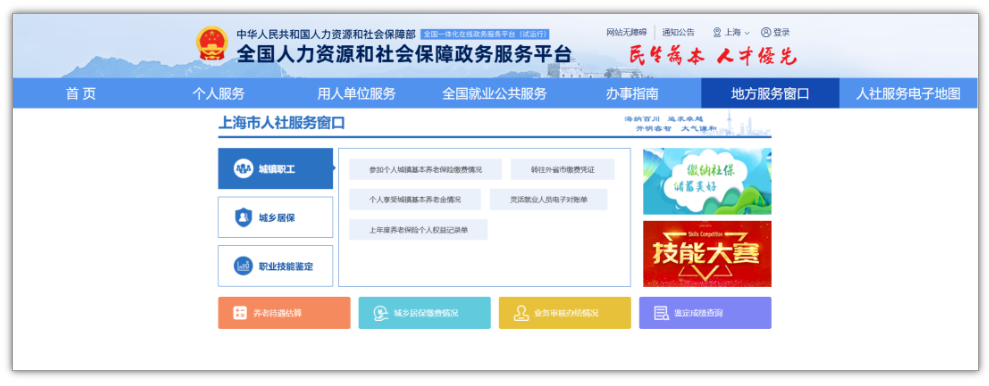The width and height of the screenshot is (989, 386).
Task: Open 上年度养老保险个人权益记录单
Action: tap(418, 230)
